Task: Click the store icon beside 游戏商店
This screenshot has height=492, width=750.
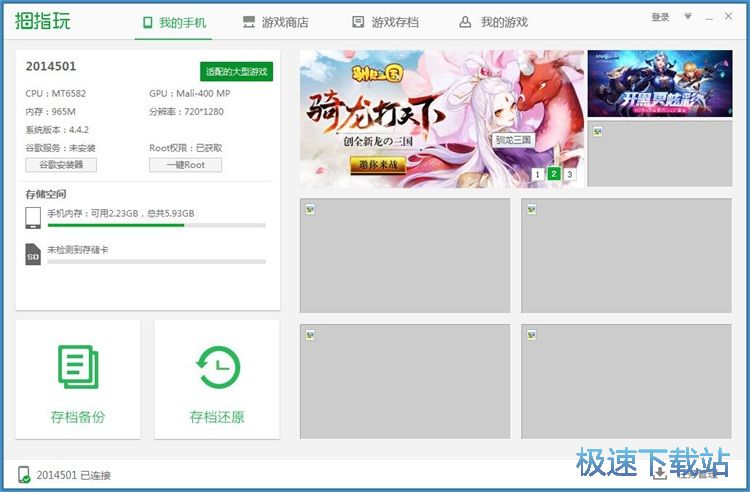Action: (x=249, y=22)
